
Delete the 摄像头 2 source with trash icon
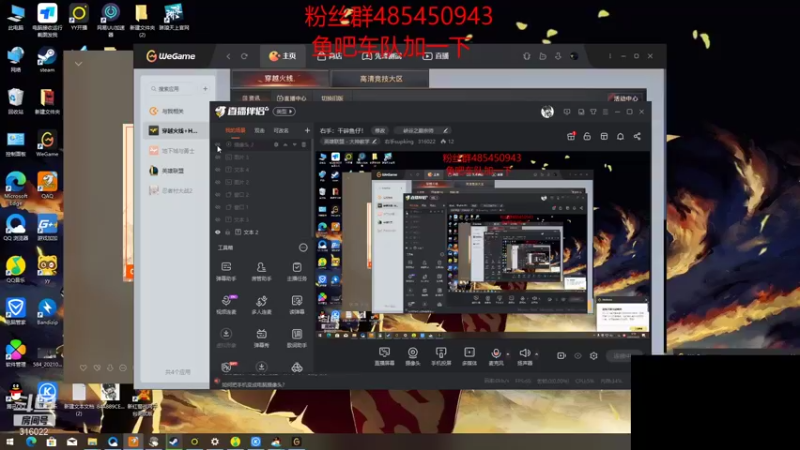(304, 145)
